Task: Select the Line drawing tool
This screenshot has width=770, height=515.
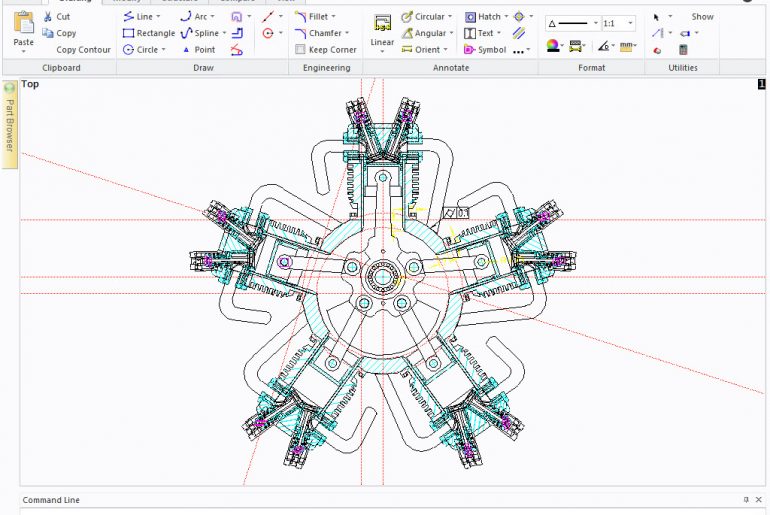Action: 137,17
